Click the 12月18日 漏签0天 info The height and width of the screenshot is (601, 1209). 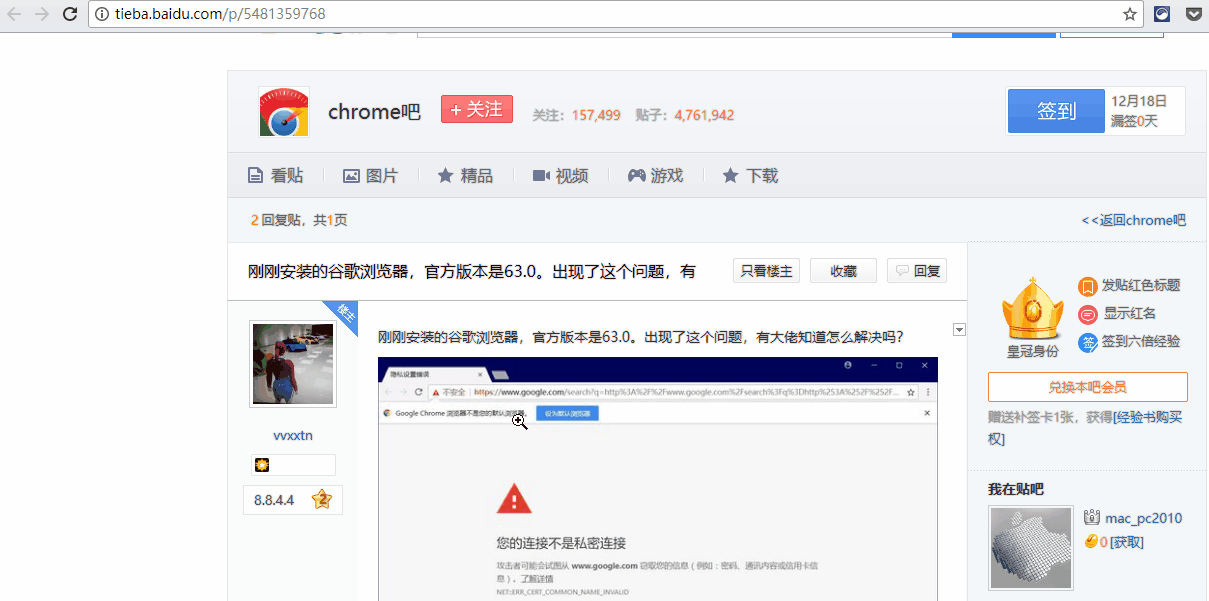(1139, 111)
